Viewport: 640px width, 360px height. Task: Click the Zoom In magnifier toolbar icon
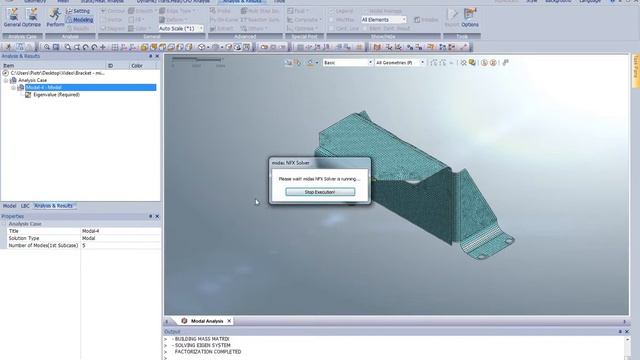click(47, 47)
